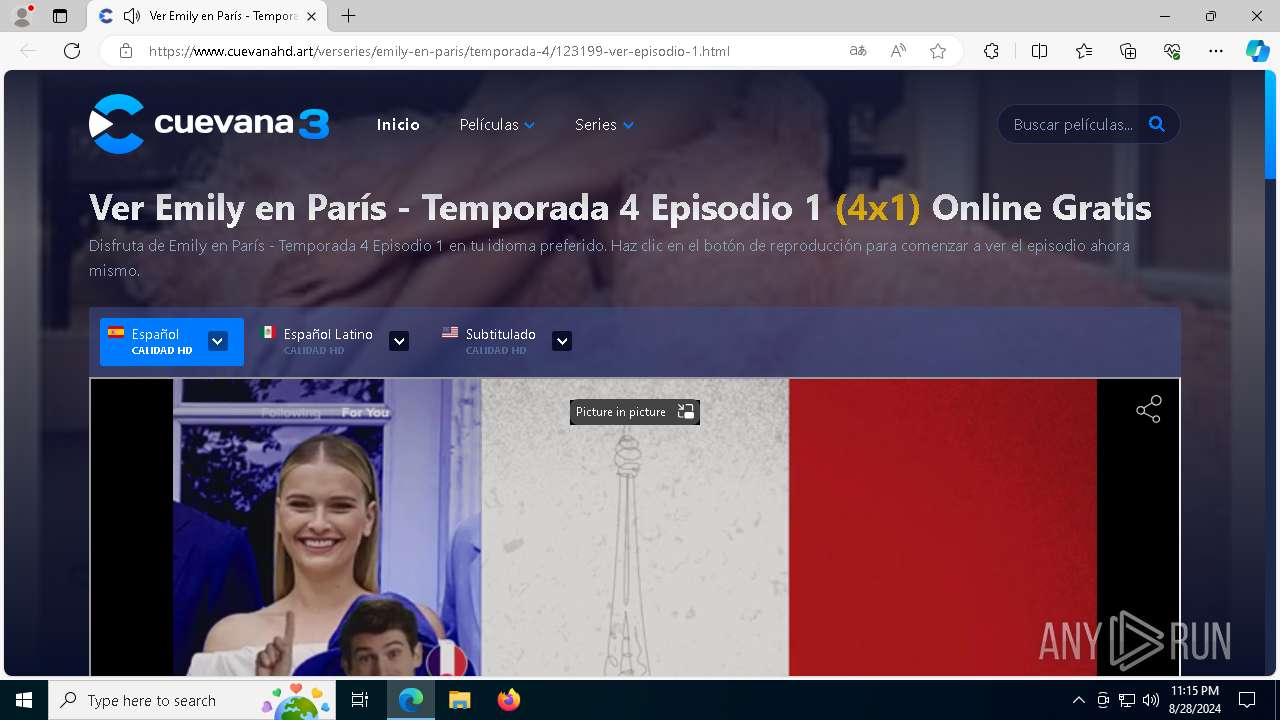Click the video player area
Image resolution: width=1280 pixels, height=720 pixels.
coord(635,527)
